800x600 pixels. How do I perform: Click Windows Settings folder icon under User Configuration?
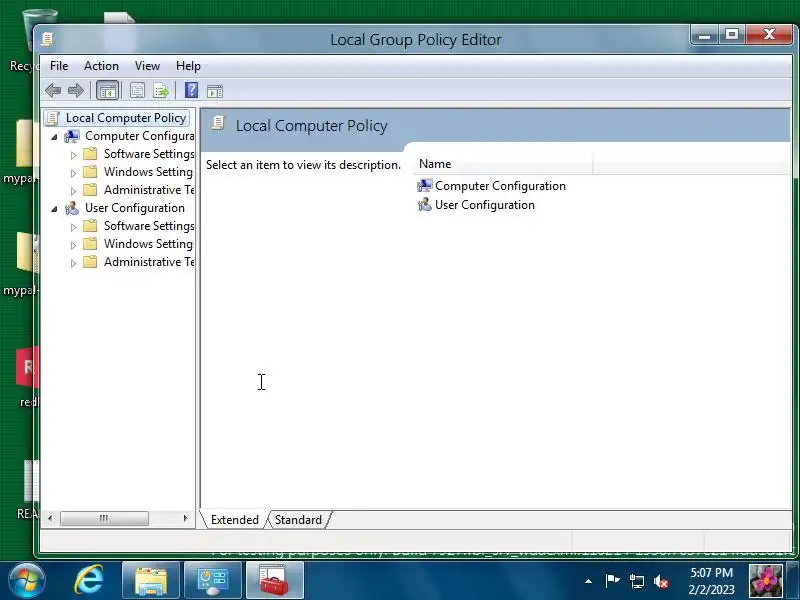point(90,243)
